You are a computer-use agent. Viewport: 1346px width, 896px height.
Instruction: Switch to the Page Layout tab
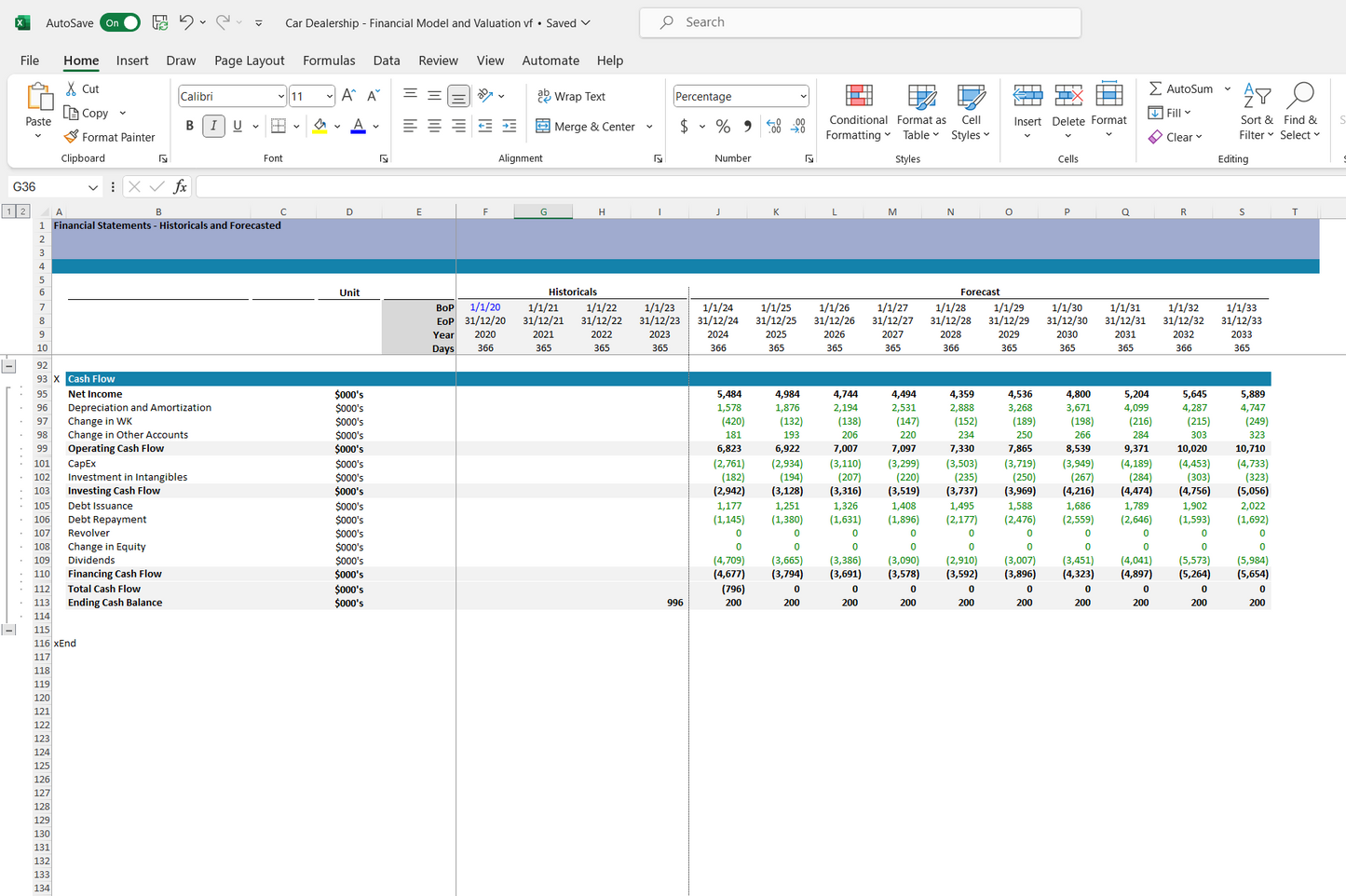point(249,61)
